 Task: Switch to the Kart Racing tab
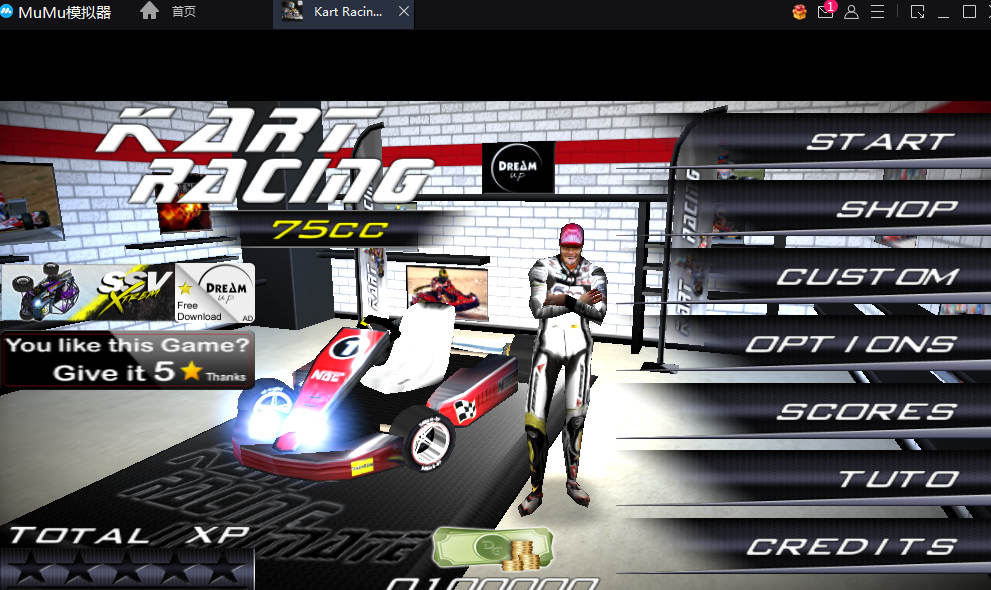coord(345,12)
